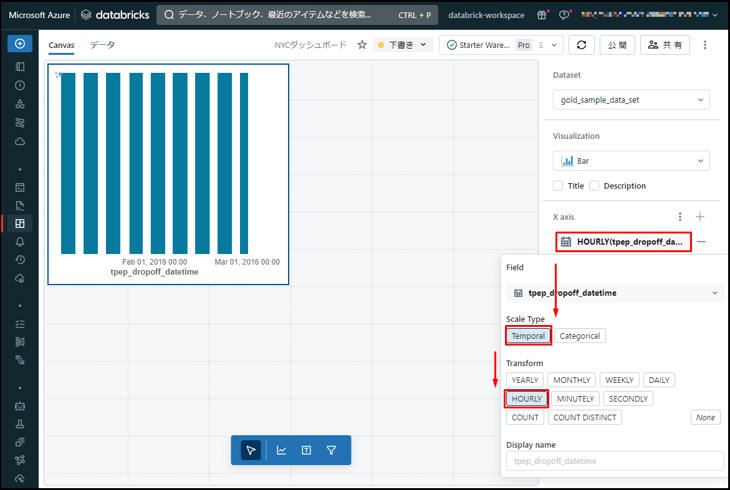Click the blue New plus button in sidebar
Image resolution: width=730 pixels, height=490 pixels.
click(x=19, y=44)
